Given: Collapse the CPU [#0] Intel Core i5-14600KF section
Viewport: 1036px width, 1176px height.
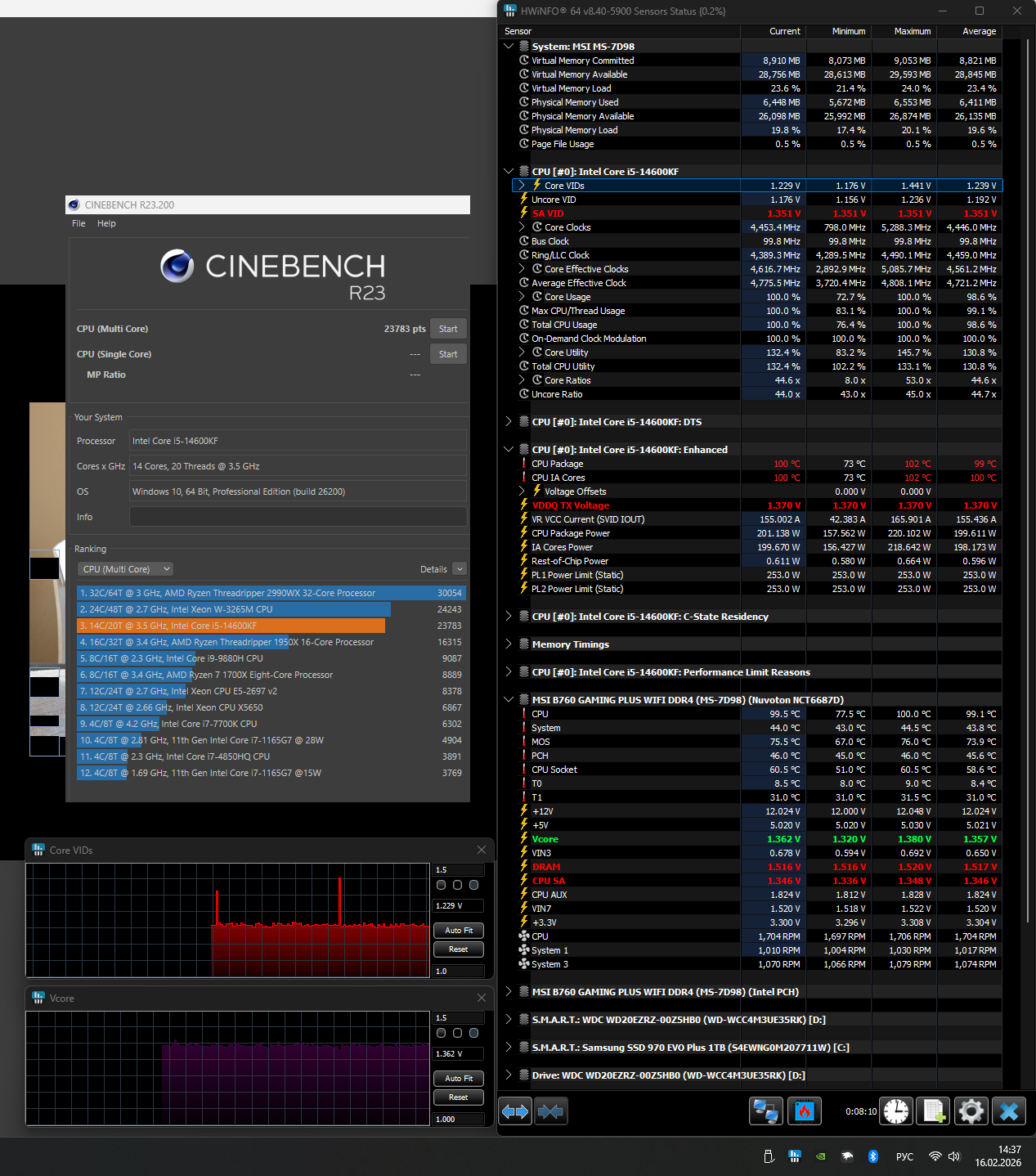Looking at the screenshot, I should pos(509,172).
